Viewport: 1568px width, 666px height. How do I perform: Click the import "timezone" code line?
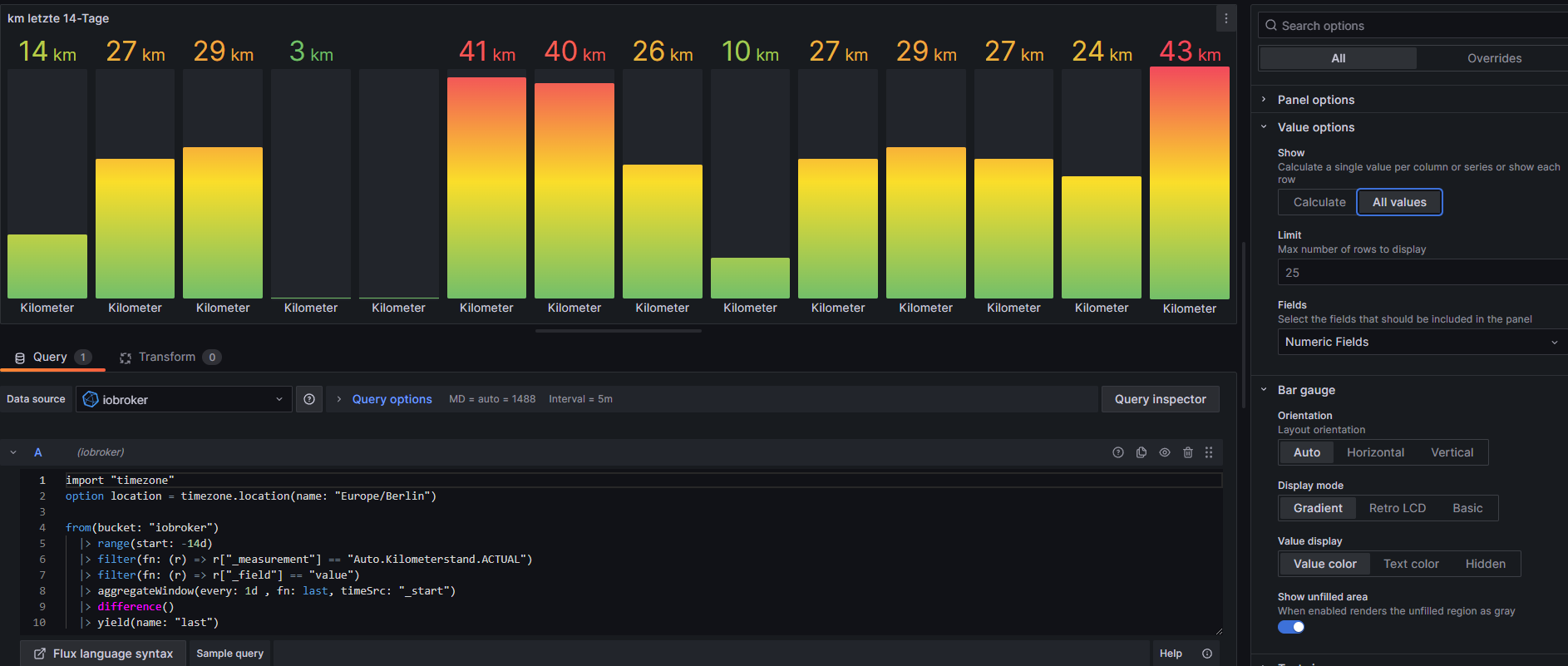(x=120, y=481)
